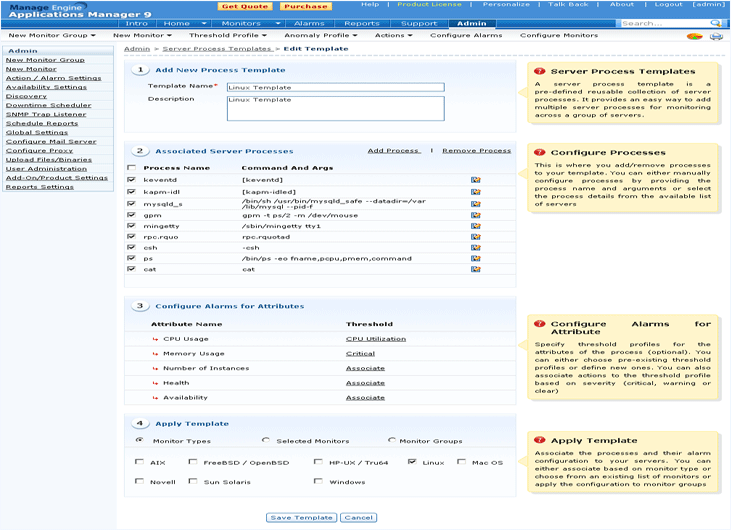Click the edit icon for gpm process
The height and width of the screenshot is (530, 731).
[x=476, y=215]
